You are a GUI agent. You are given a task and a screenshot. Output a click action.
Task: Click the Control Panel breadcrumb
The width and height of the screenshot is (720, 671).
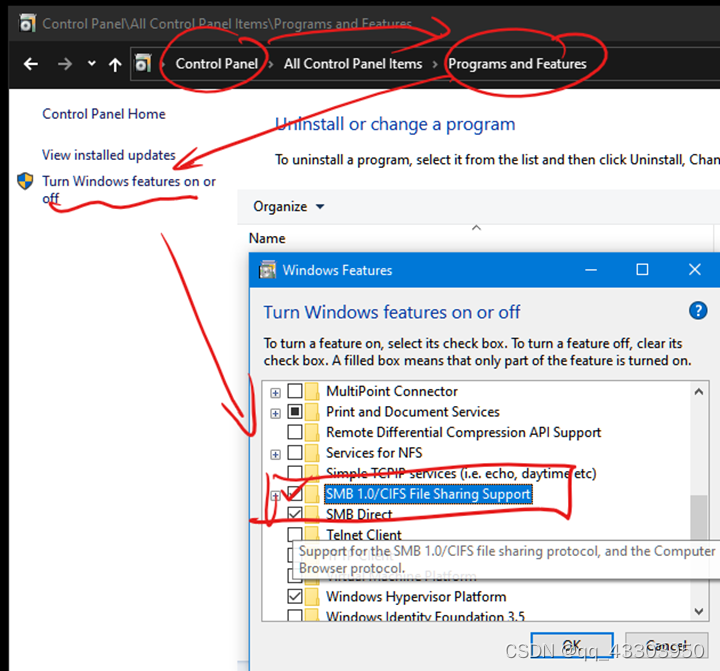(x=216, y=63)
